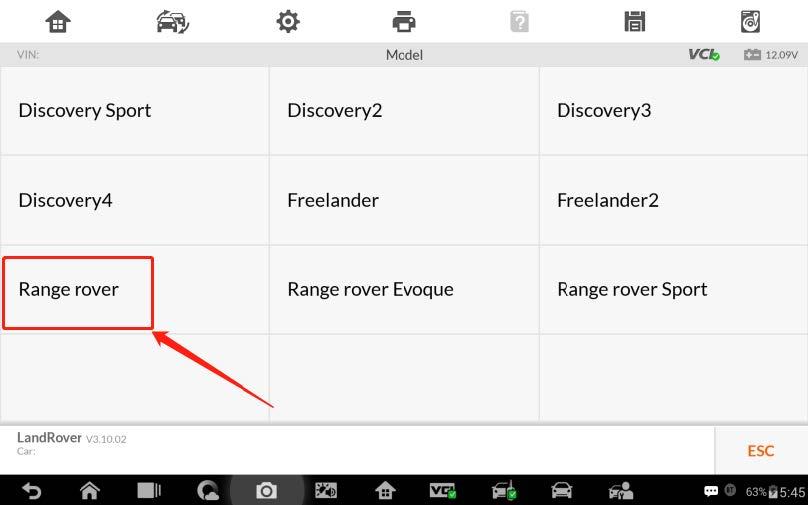Tap the VCI connection status indicator
Screen dimensions: 808x505
(704, 55)
